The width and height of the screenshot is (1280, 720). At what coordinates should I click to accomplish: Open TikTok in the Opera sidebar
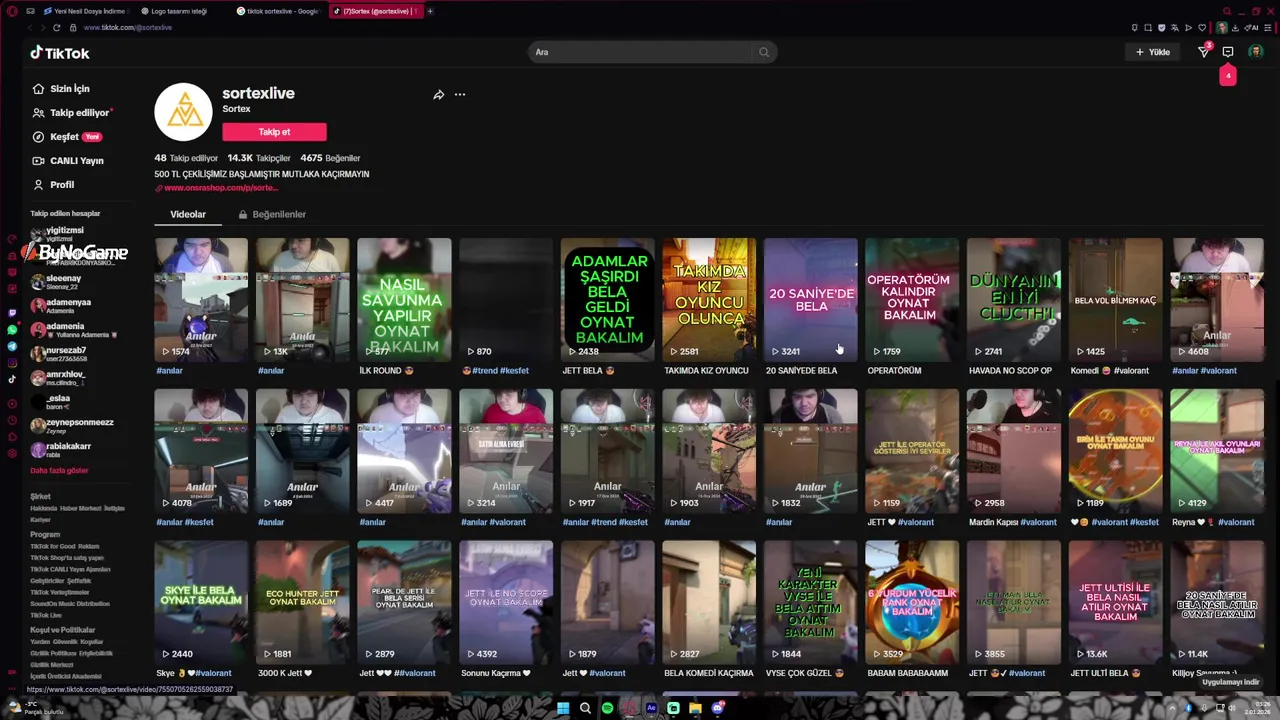(x=12, y=379)
